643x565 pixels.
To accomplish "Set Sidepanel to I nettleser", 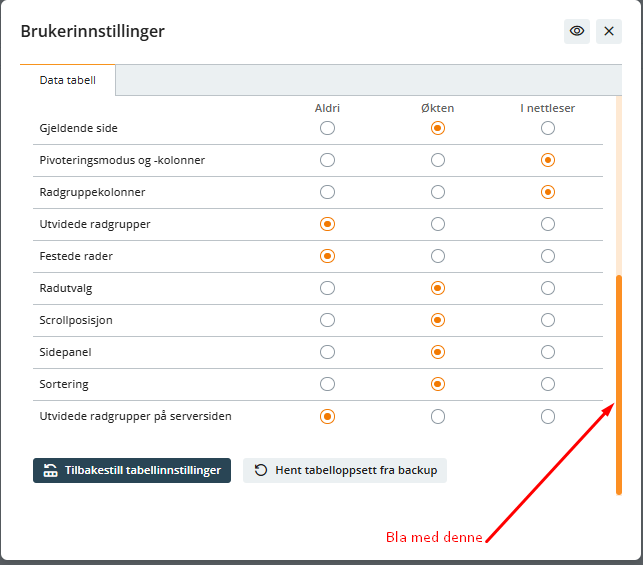I will pos(548,352).
